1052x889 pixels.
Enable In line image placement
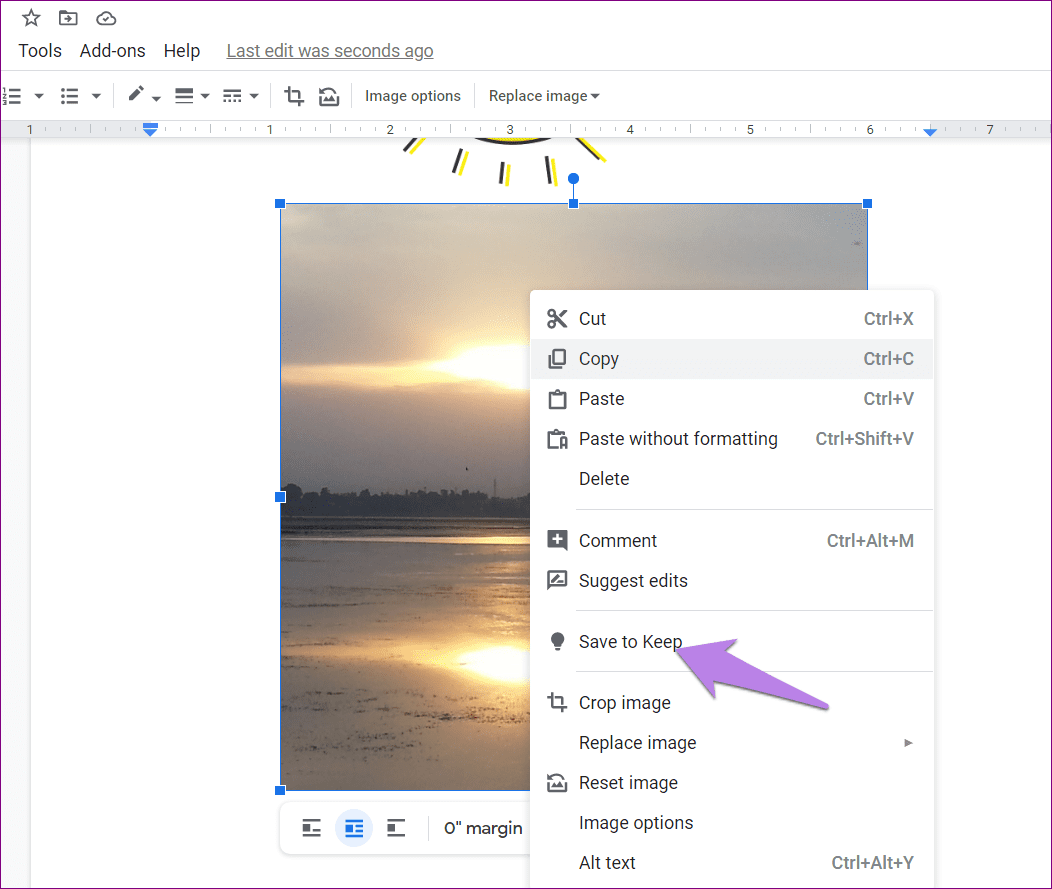pos(311,828)
